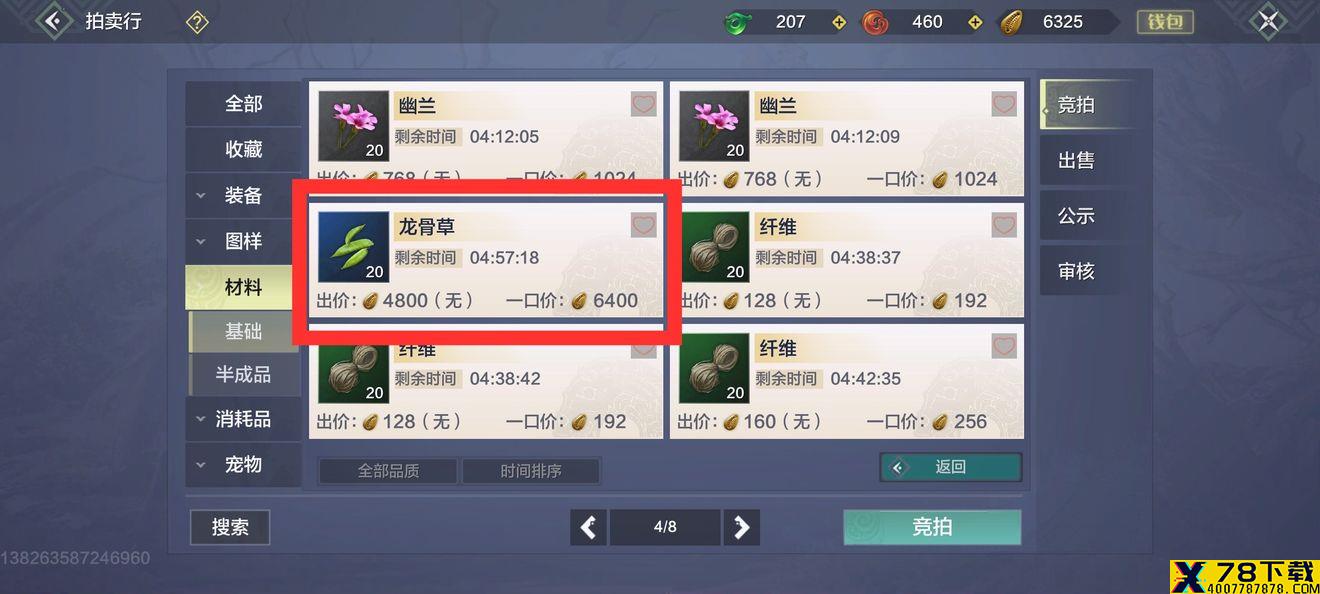
Task: Close the auction house with the top-right X
Action: pyautogui.click(x=1268, y=21)
